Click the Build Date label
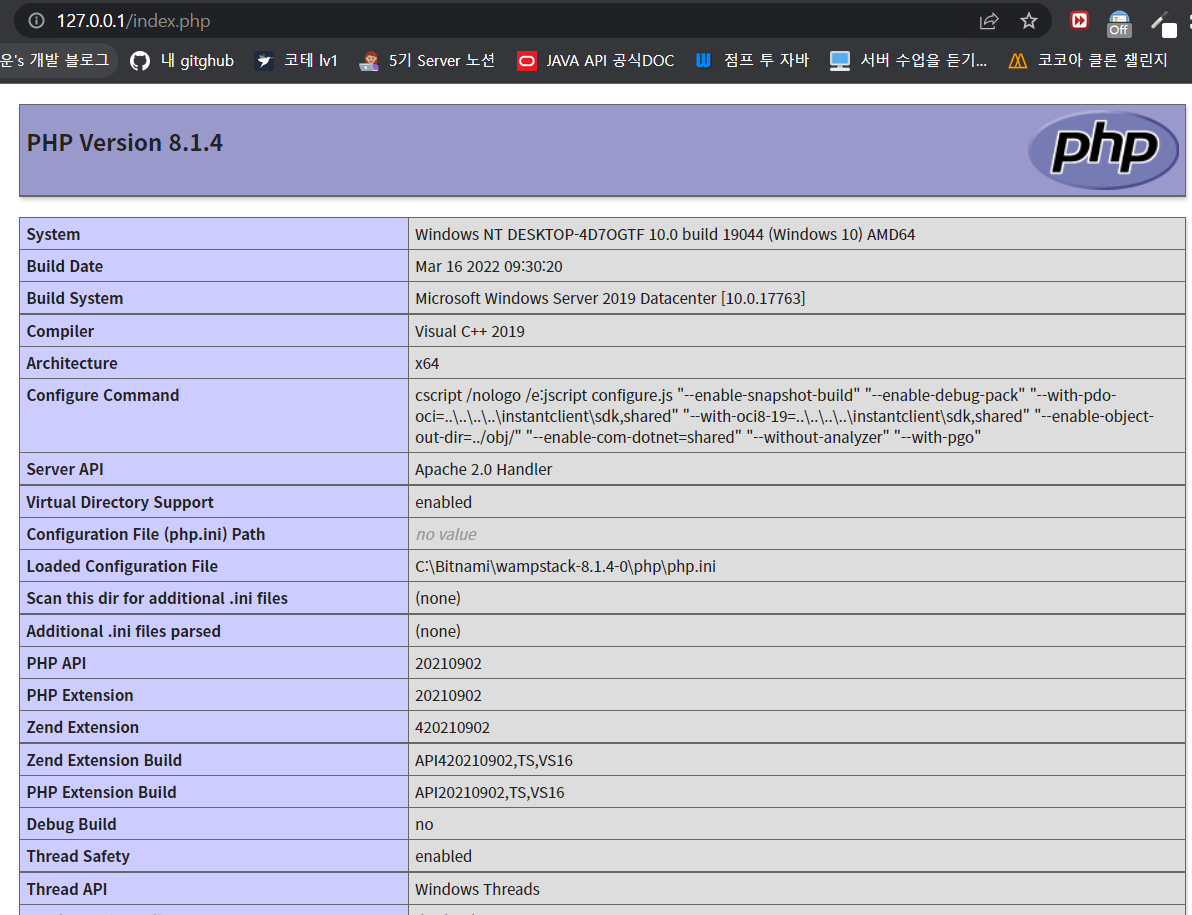Image resolution: width=1192 pixels, height=915 pixels. click(x=65, y=266)
